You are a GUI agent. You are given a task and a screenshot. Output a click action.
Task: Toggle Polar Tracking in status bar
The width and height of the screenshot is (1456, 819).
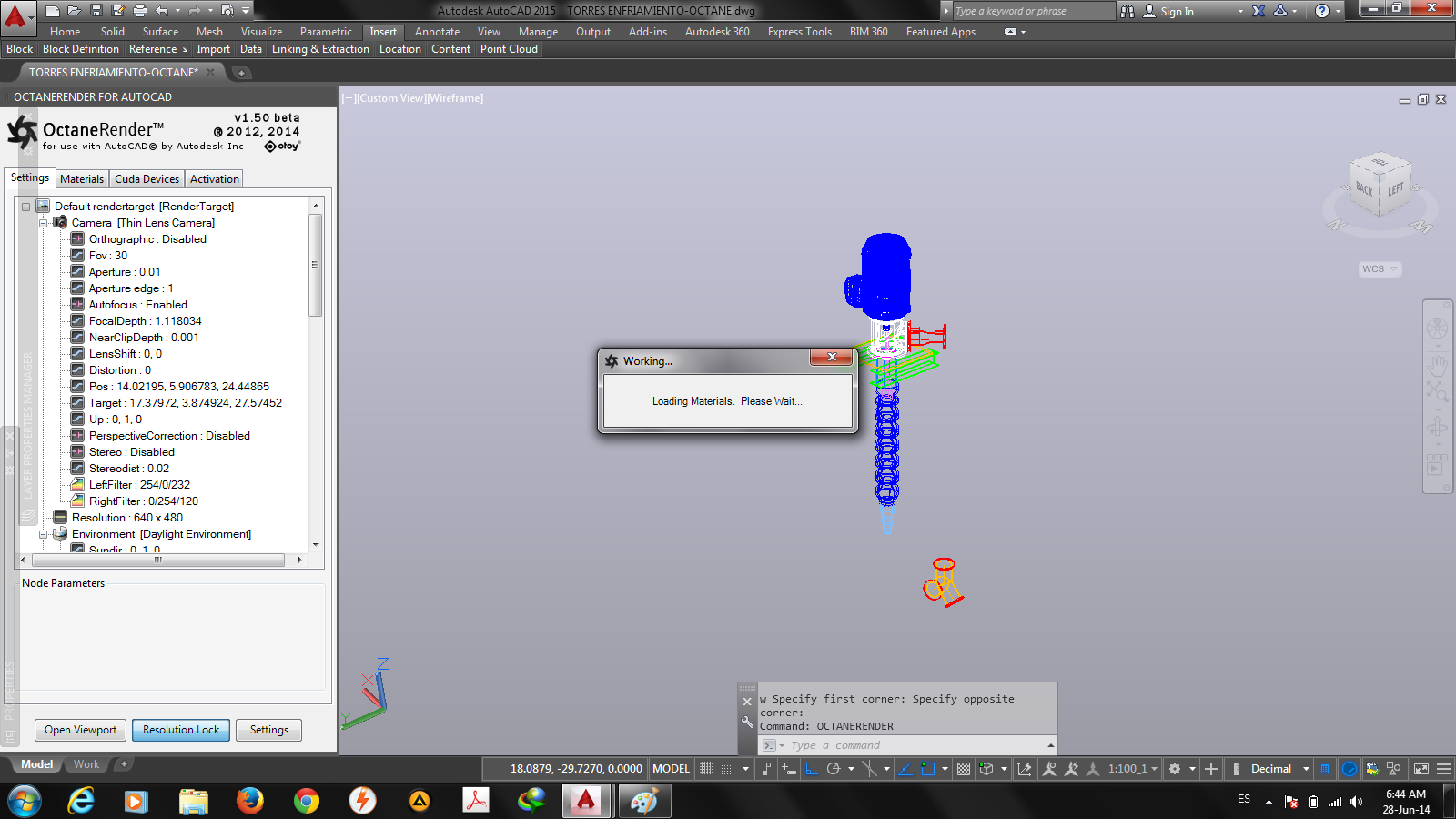pos(834,769)
